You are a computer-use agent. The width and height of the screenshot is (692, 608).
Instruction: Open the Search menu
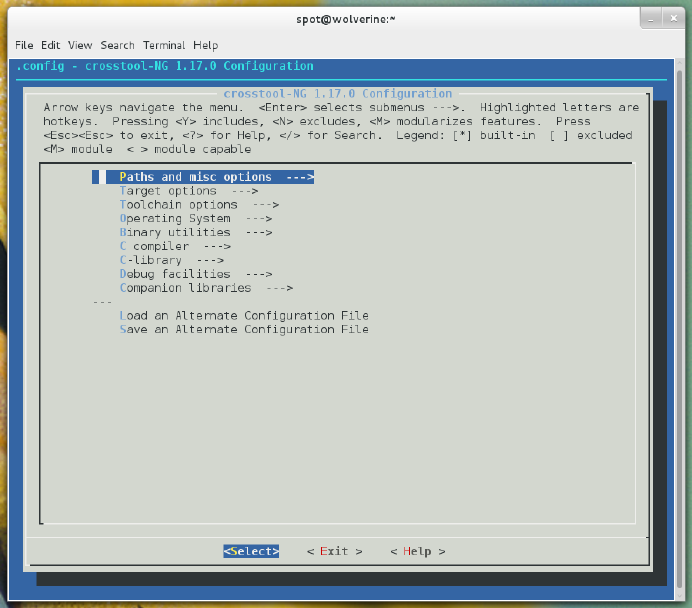[117, 45]
